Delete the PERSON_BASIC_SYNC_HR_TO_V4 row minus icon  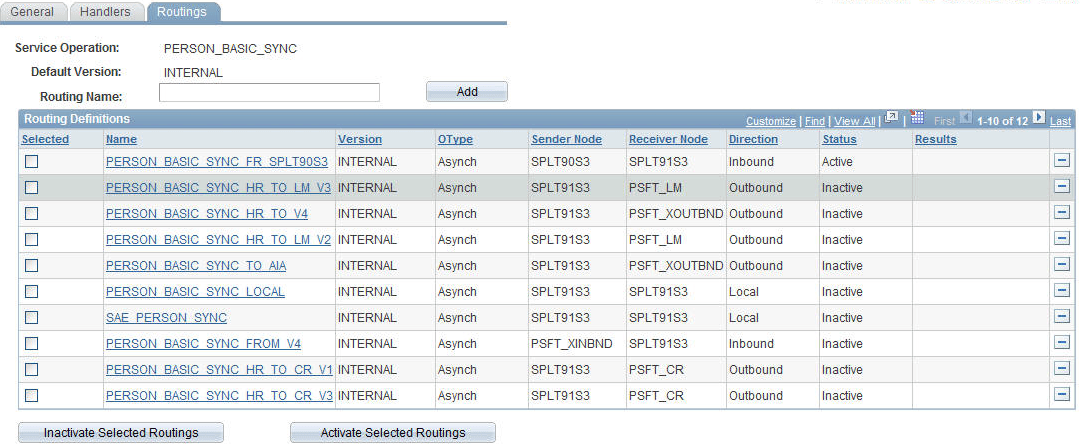[1061, 213]
